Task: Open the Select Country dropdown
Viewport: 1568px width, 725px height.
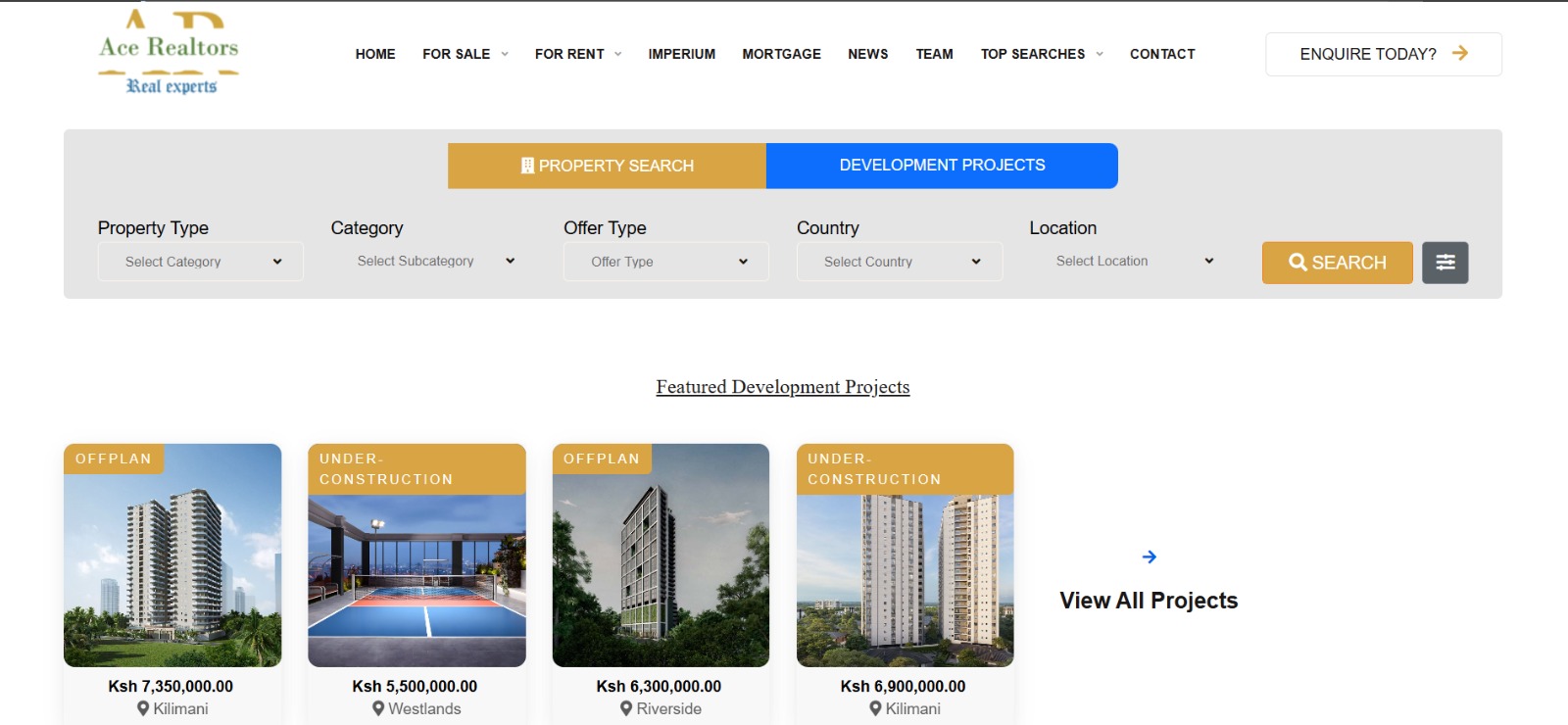Action: coord(900,262)
